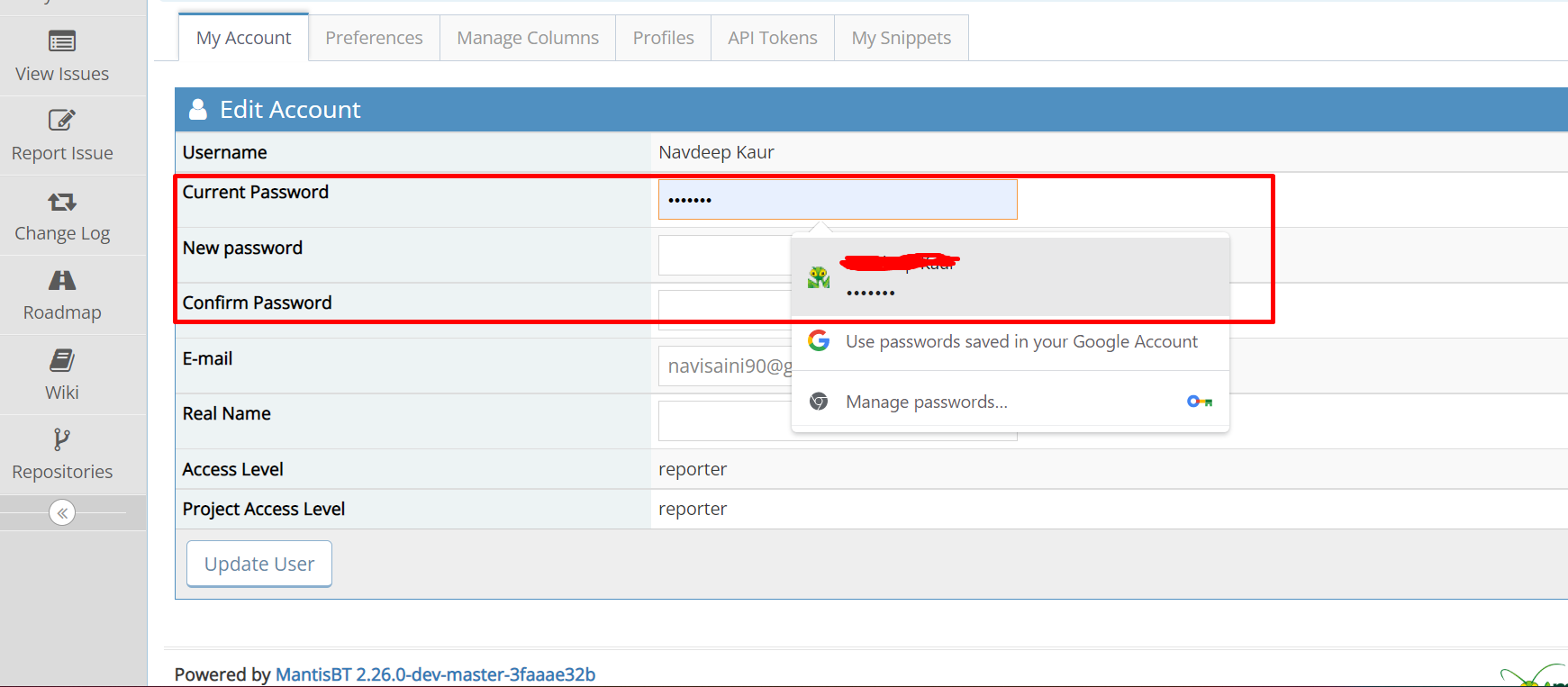The image size is (1568, 687).
Task: Open the My Snippets tab
Action: click(901, 38)
